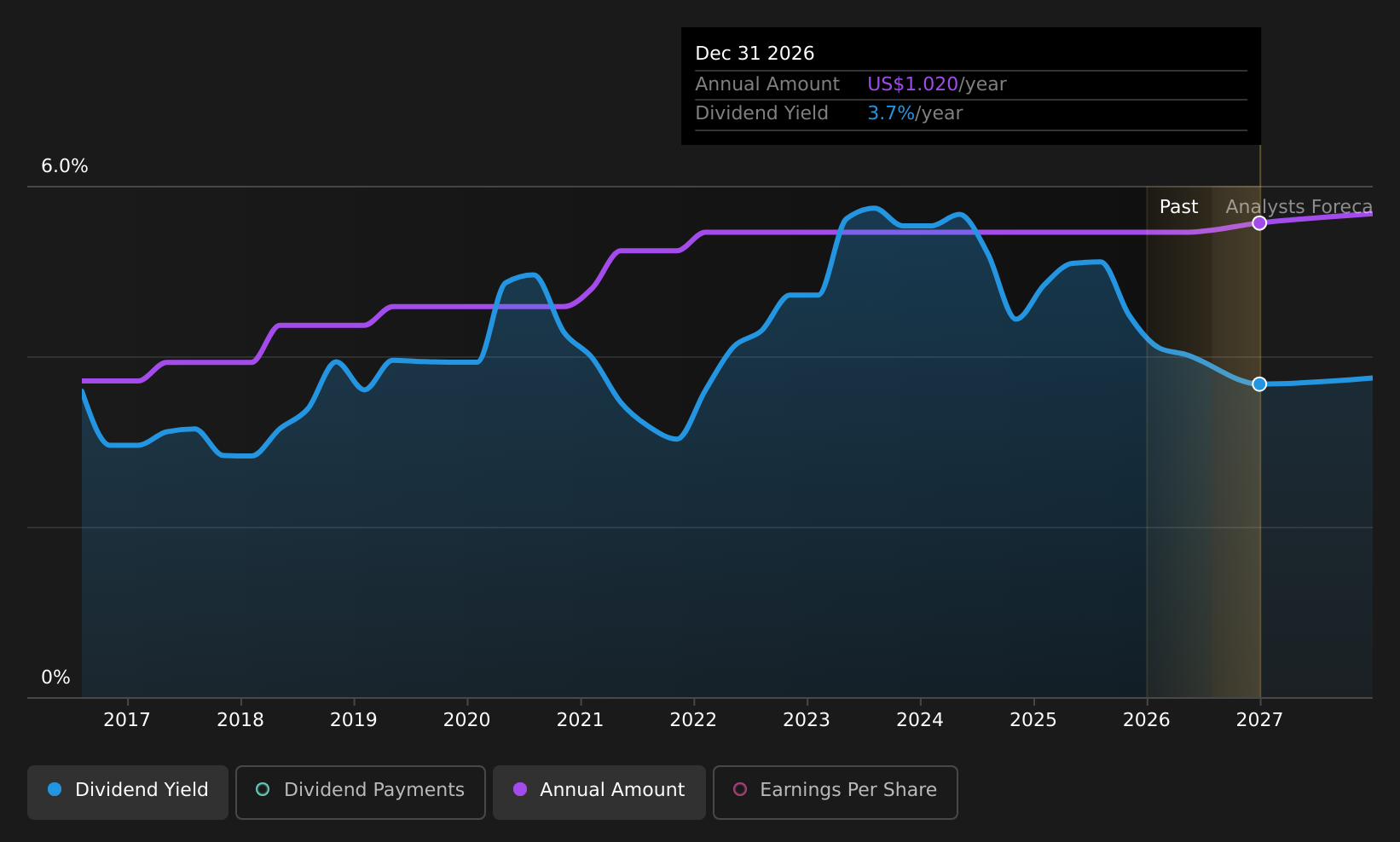Enable the Earnings Per Share series
The width and height of the screenshot is (1400, 842).
pos(835,792)
